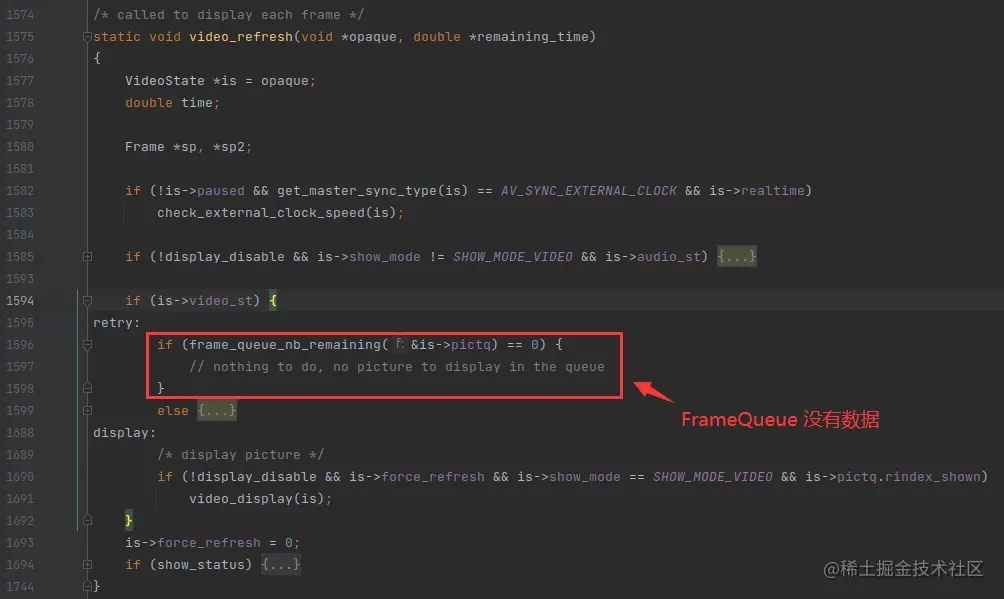The image size is (1004, 599).
Task: Collapse the frame_queue_nb_remaining if block at line 1596
Action: [87, 345]
